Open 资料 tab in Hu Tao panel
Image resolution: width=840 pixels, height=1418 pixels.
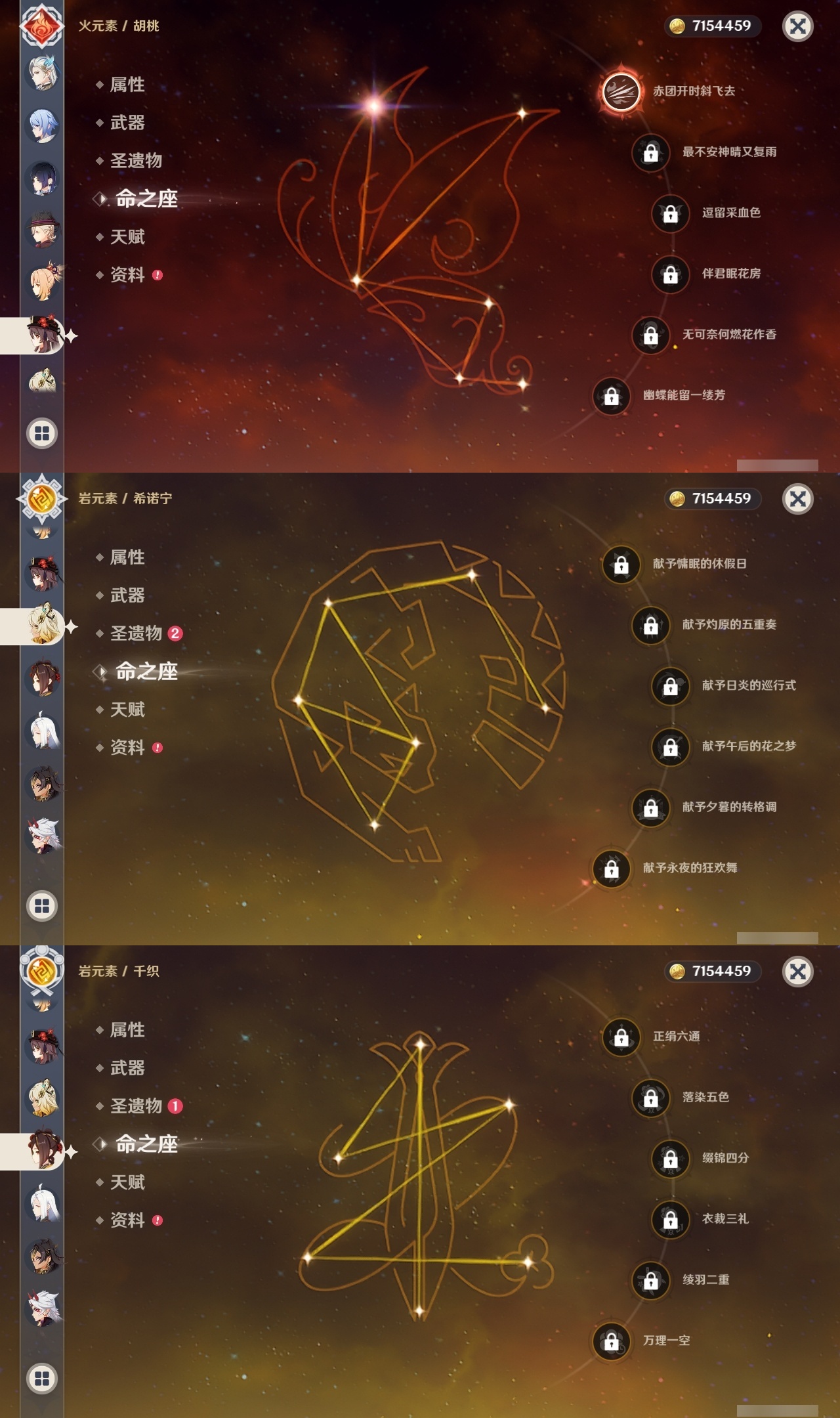point(129,275)
